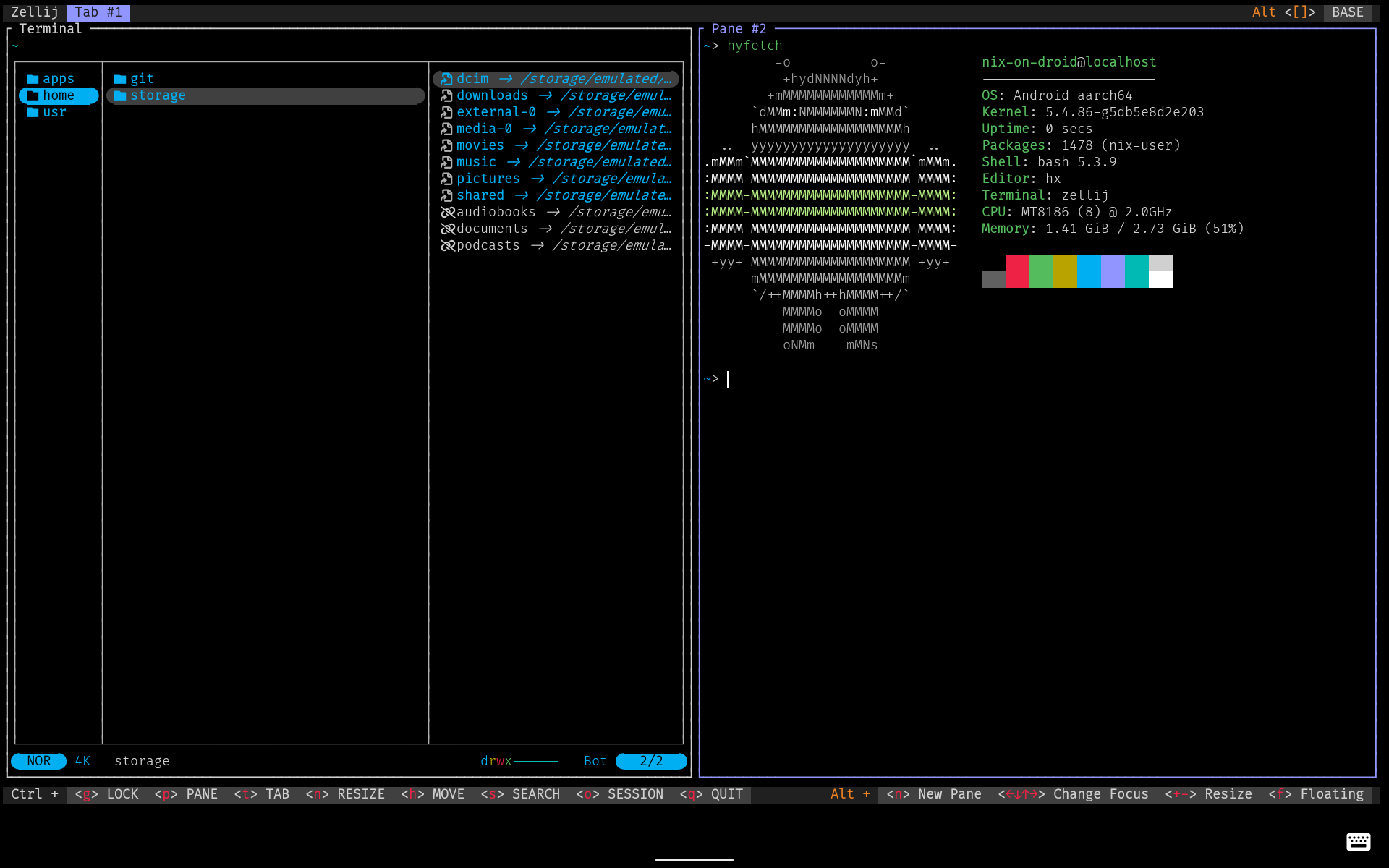The height and width of the screenshot is (868, 1389).
Task: Click QUIT in Zellij bar
Action: pyautogui.click(x=712, y=794)
